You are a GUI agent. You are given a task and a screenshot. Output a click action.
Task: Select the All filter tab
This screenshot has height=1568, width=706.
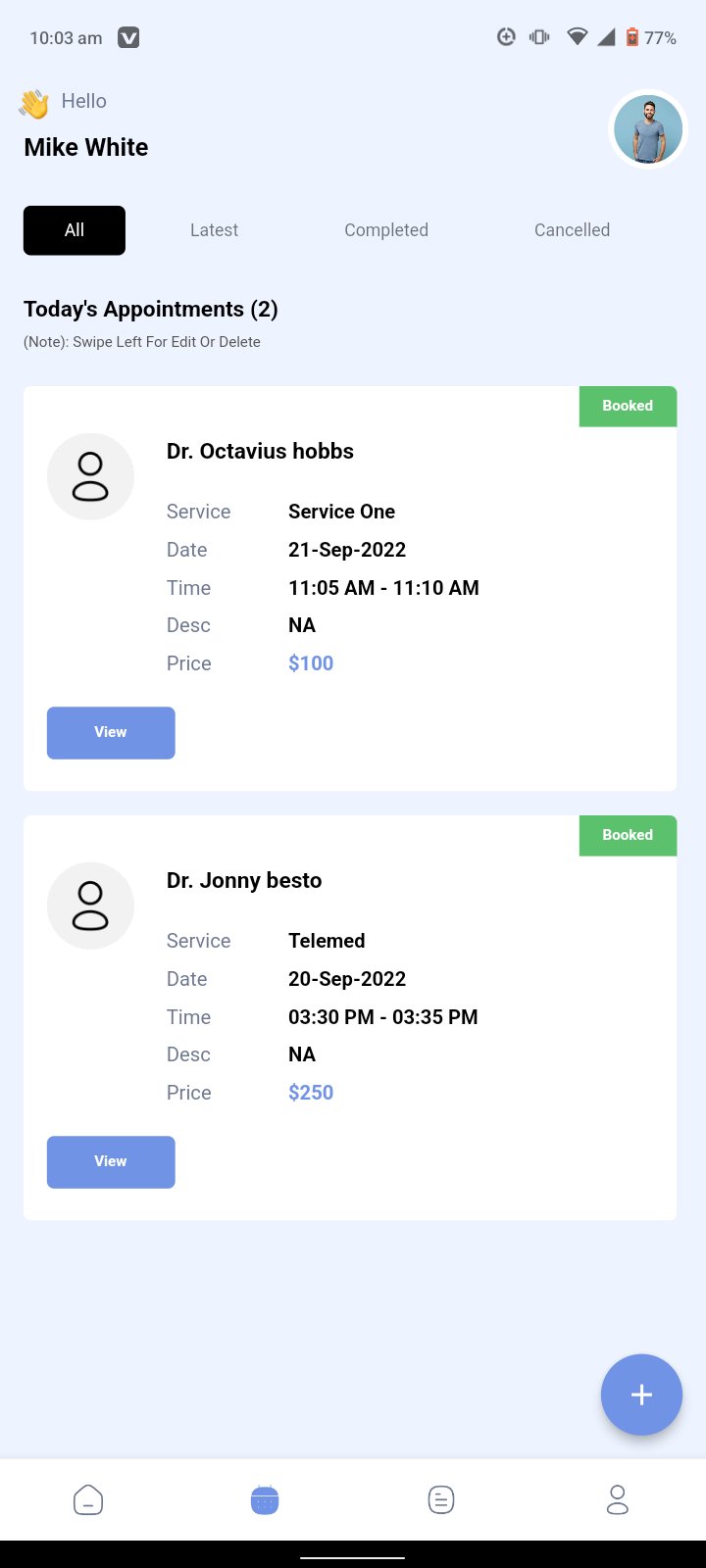tap(75, 230)
